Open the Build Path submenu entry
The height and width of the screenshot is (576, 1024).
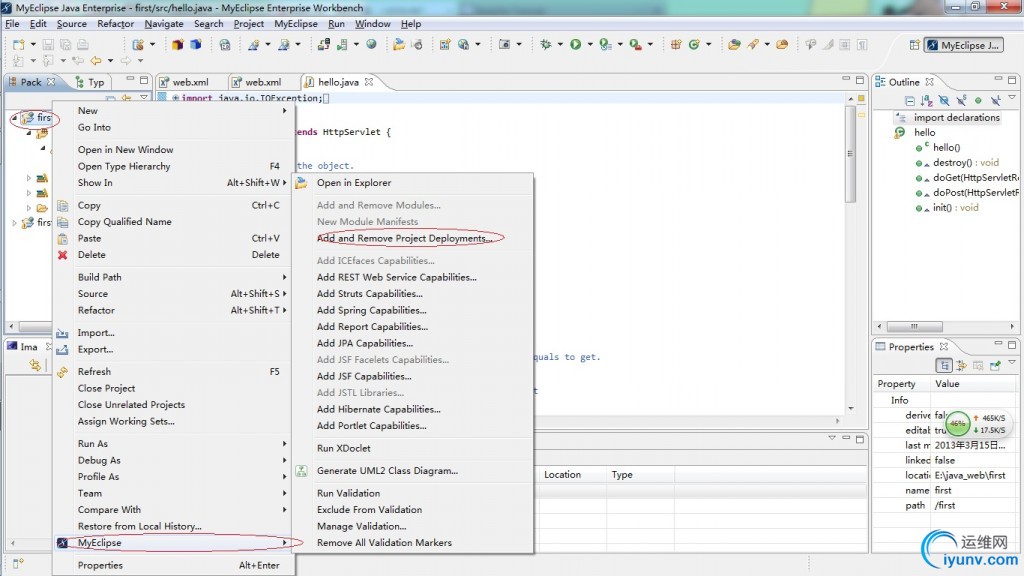(x=172, y=278)
